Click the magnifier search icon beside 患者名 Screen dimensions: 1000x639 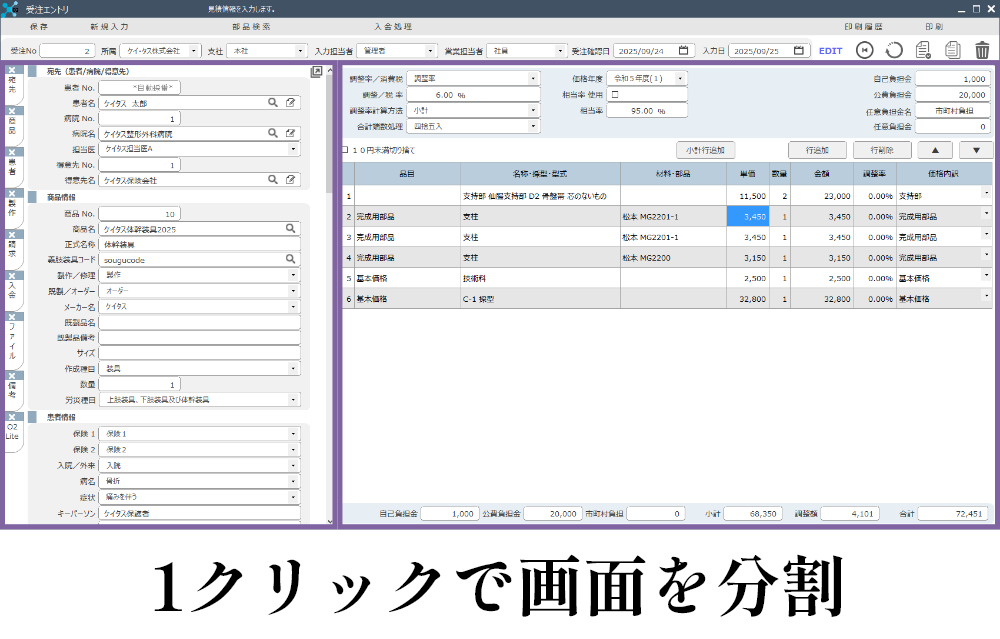[x=272, y=103]
